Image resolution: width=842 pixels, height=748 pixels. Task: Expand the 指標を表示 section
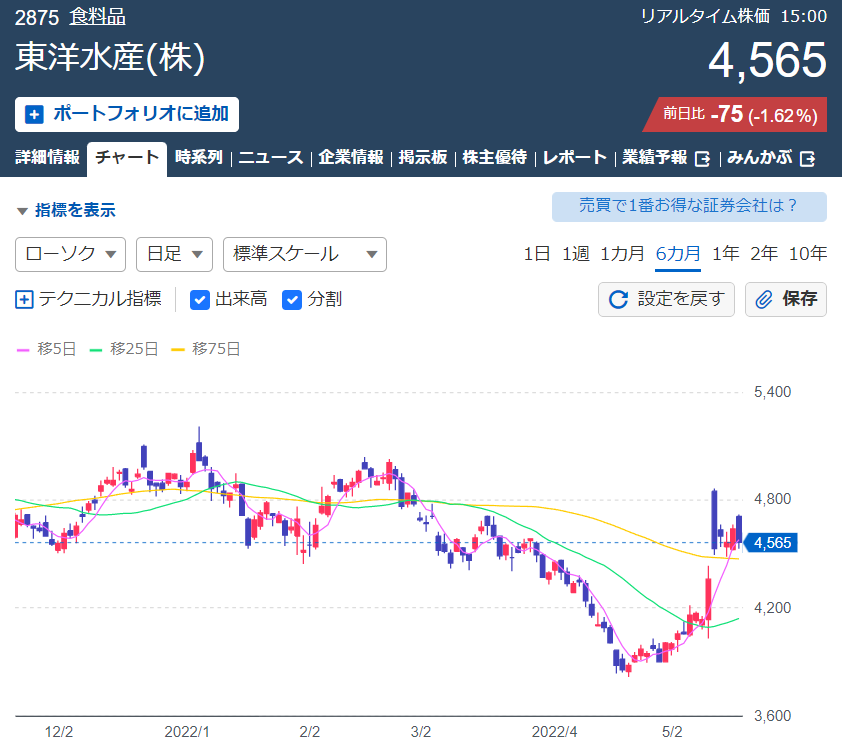click(x=66, y=210)
